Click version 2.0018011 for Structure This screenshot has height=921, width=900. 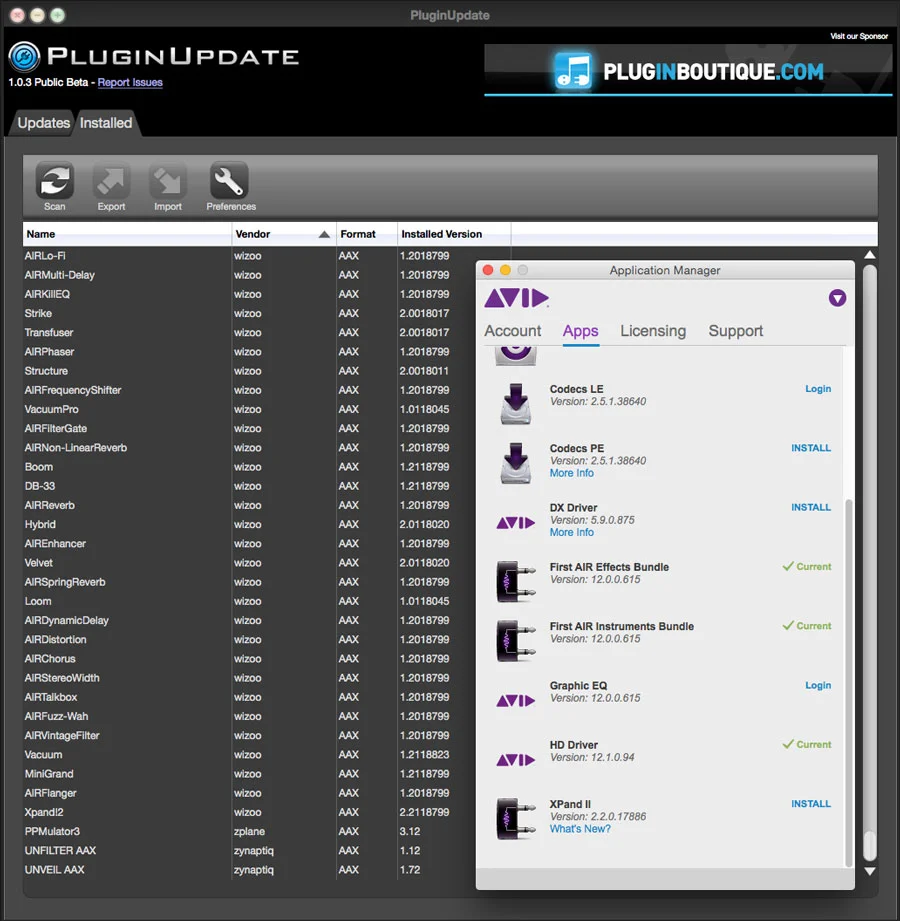coord(424,371)
